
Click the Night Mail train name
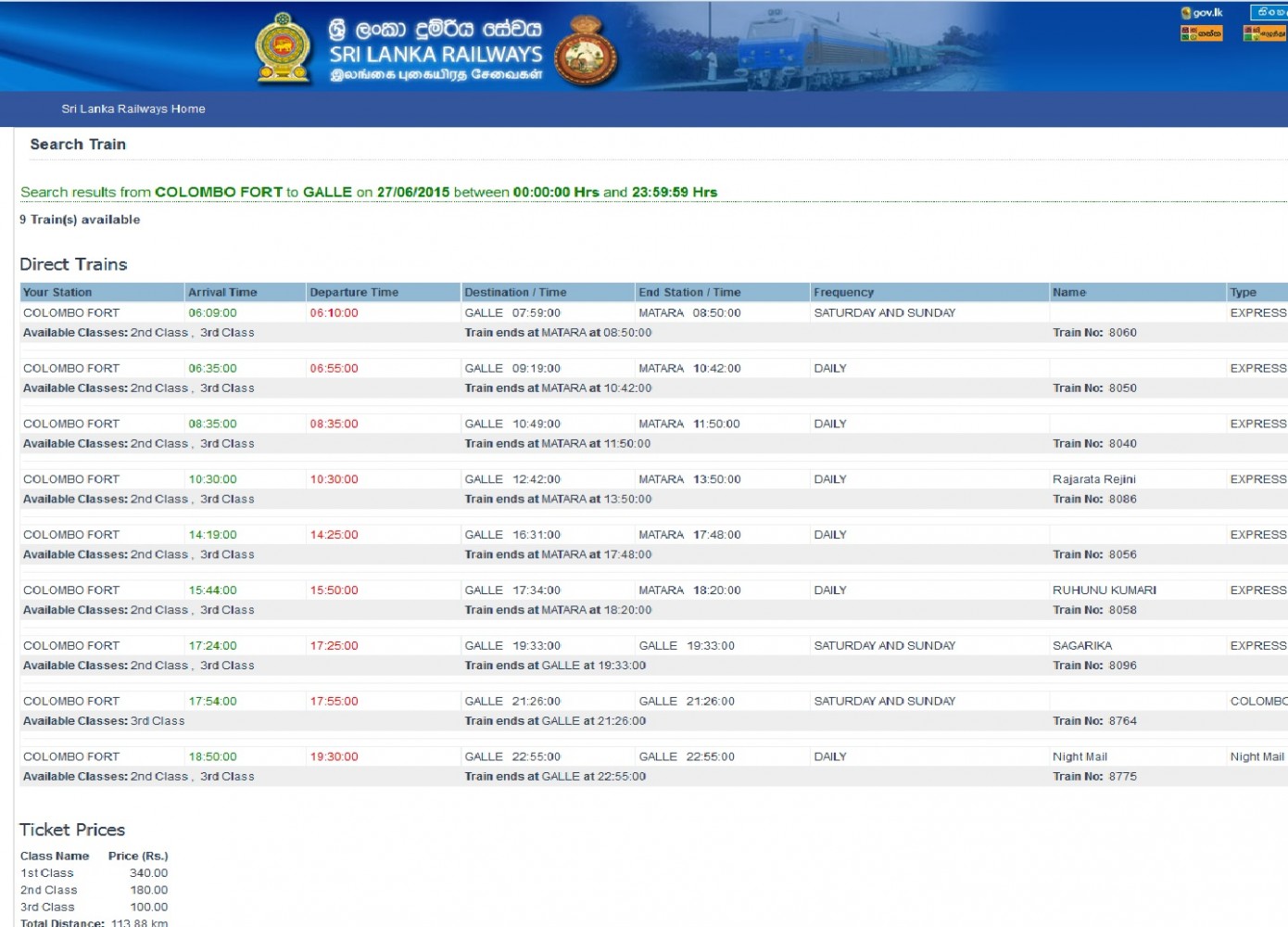[1080, 757]
